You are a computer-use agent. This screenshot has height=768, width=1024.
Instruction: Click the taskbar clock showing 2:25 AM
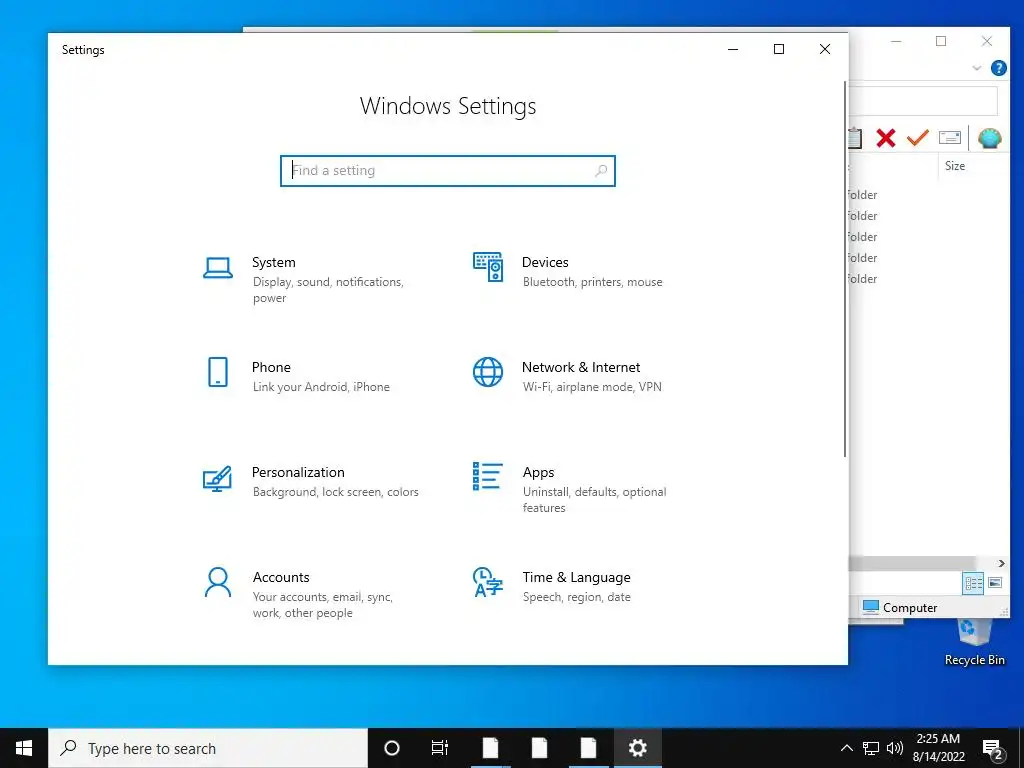tap(938, 748)
